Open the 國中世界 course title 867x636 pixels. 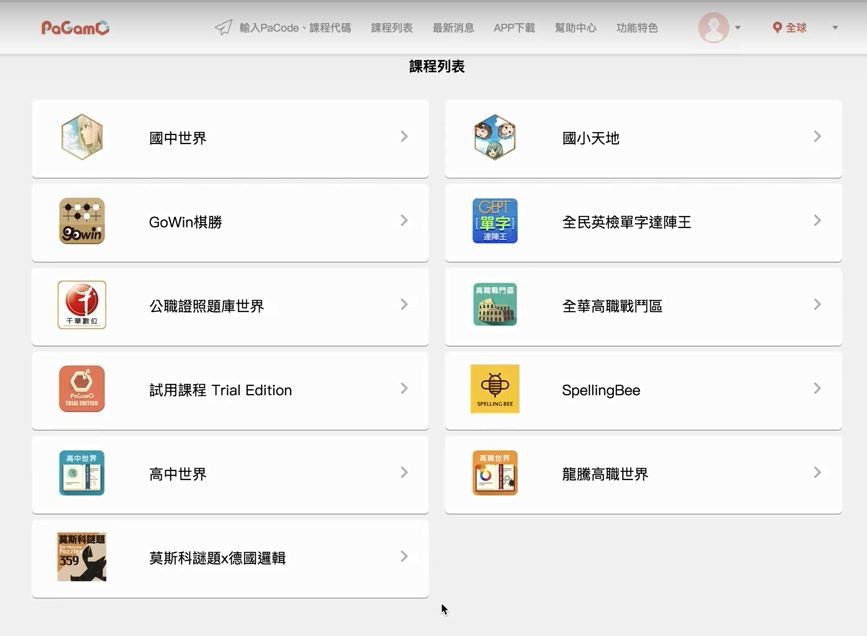[x=177, y=138]
